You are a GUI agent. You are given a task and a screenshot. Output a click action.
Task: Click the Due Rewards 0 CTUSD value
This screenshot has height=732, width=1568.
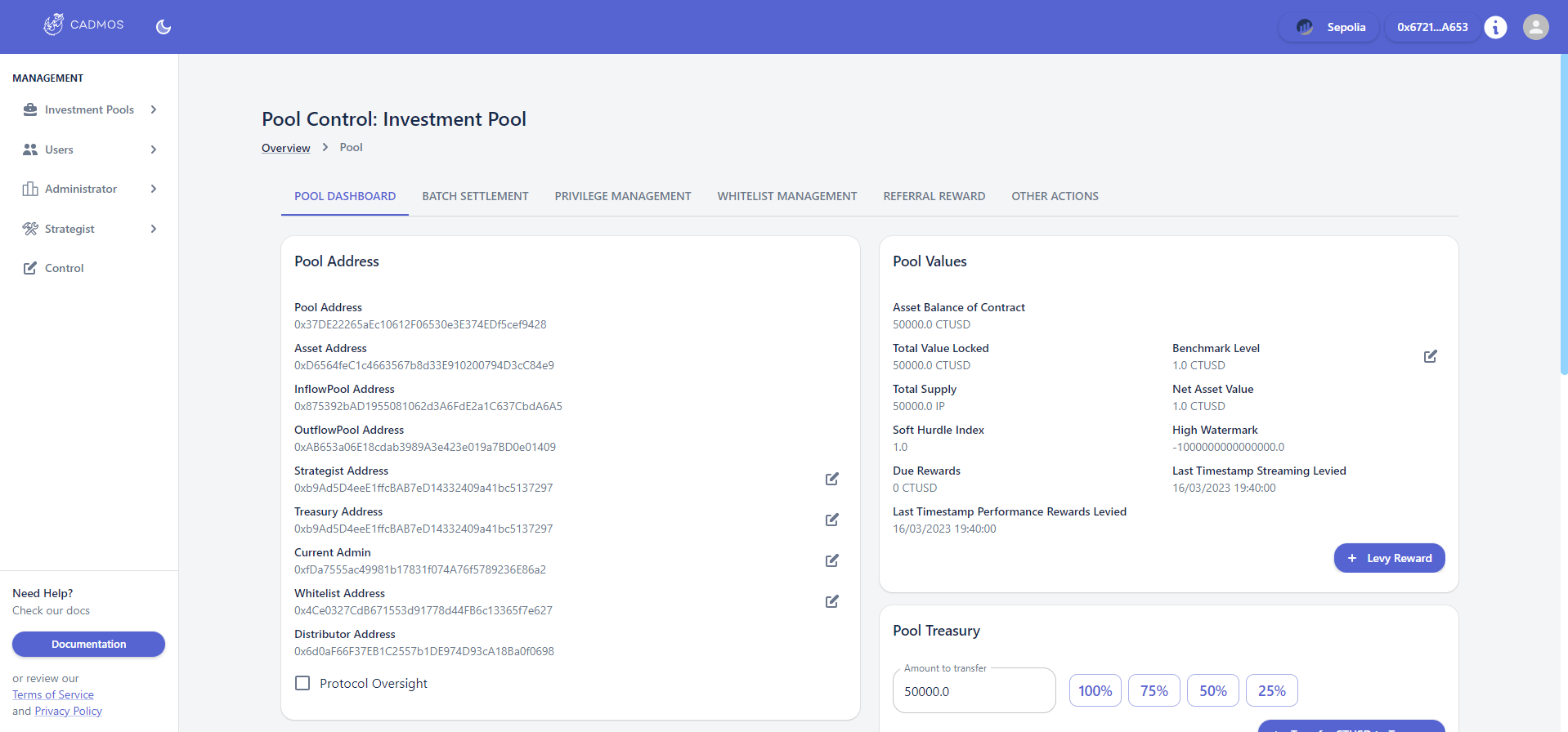[x=915, y=488]
